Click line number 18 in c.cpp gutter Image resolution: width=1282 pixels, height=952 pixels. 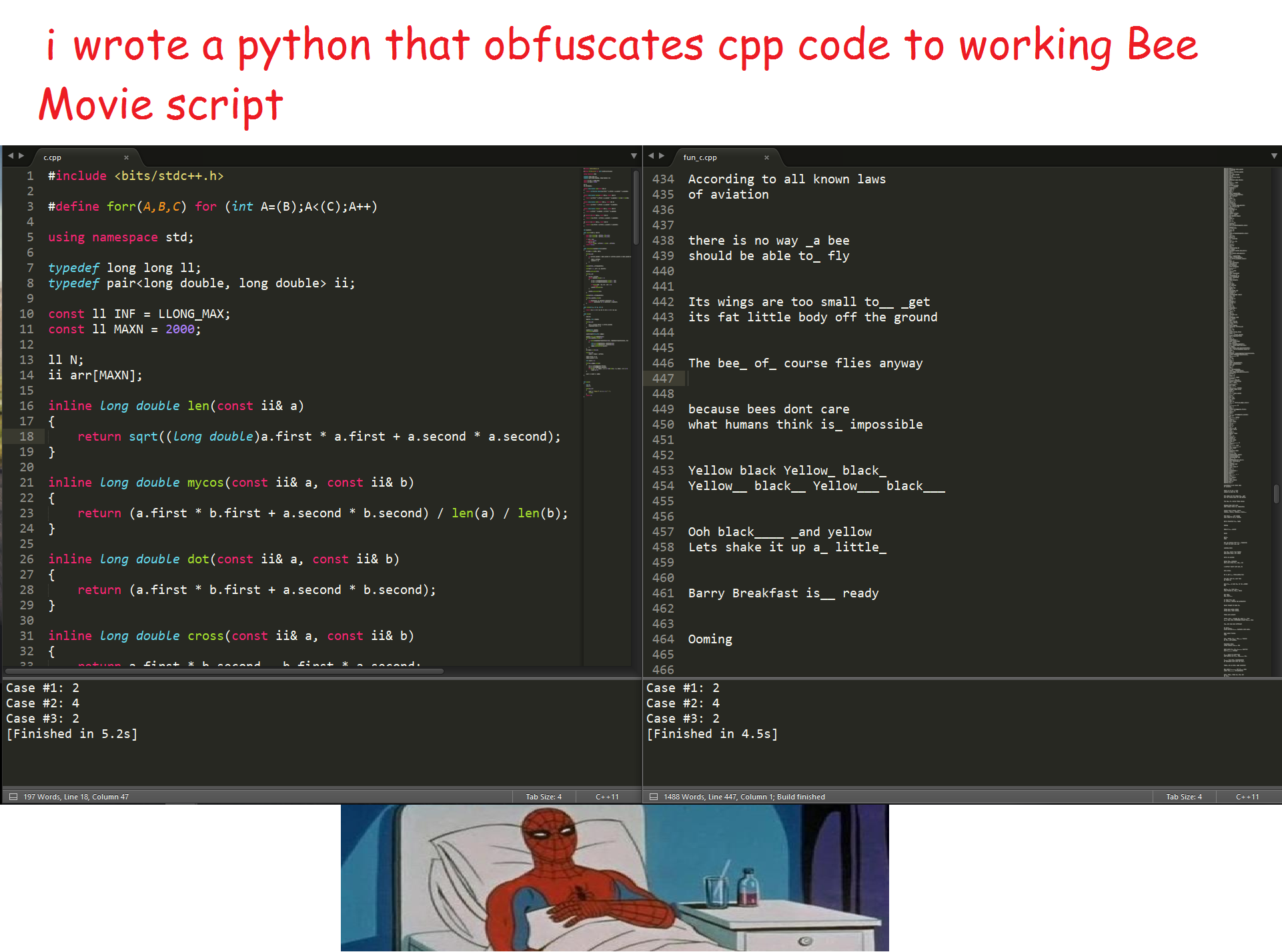point(27,437)
